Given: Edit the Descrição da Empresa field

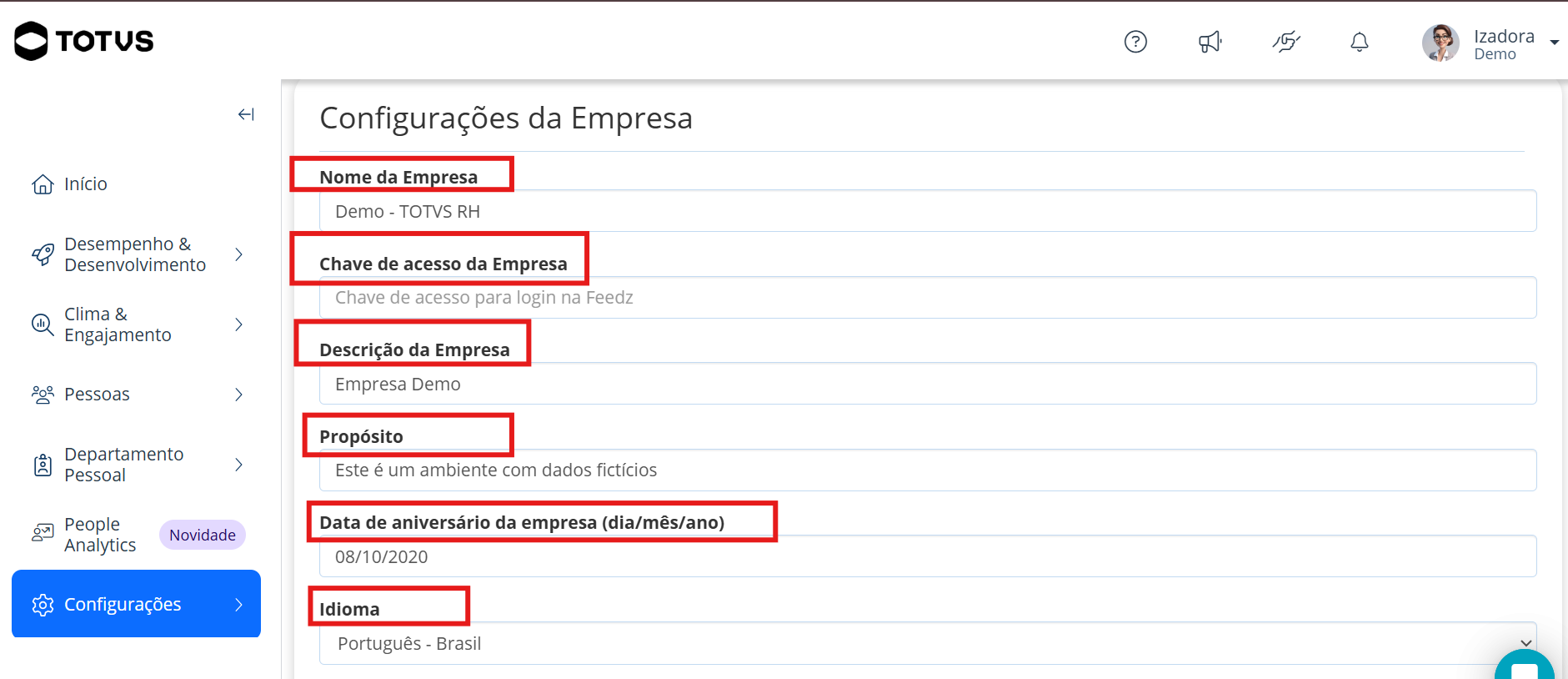Looking at the screenshot, I should point(928,384).
